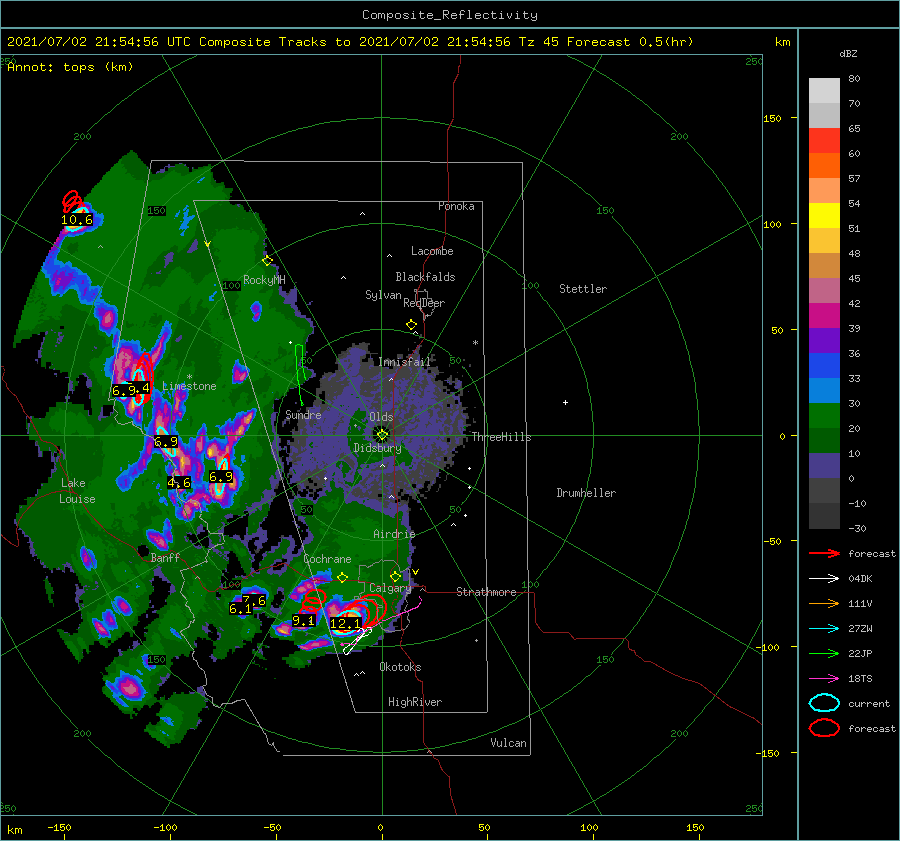Screen dimensions: 900x841
Task: Click the 7.6 storm top label
Action: click(x=254, y=600)
